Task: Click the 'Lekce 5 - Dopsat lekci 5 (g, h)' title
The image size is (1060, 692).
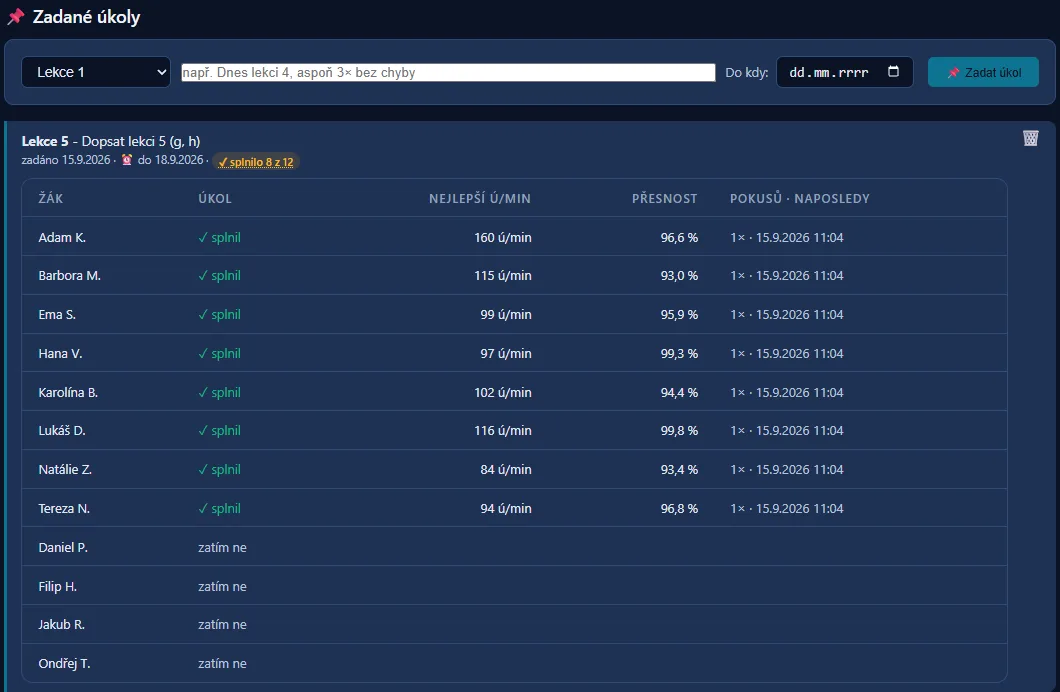Action: pos(111,141)
